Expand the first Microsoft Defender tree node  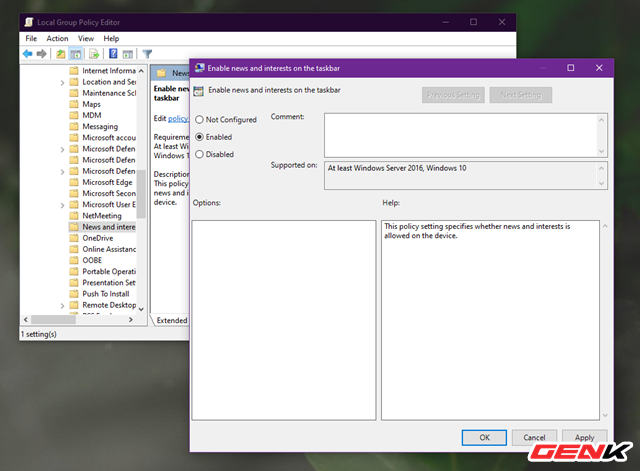[x=62, y=149]
